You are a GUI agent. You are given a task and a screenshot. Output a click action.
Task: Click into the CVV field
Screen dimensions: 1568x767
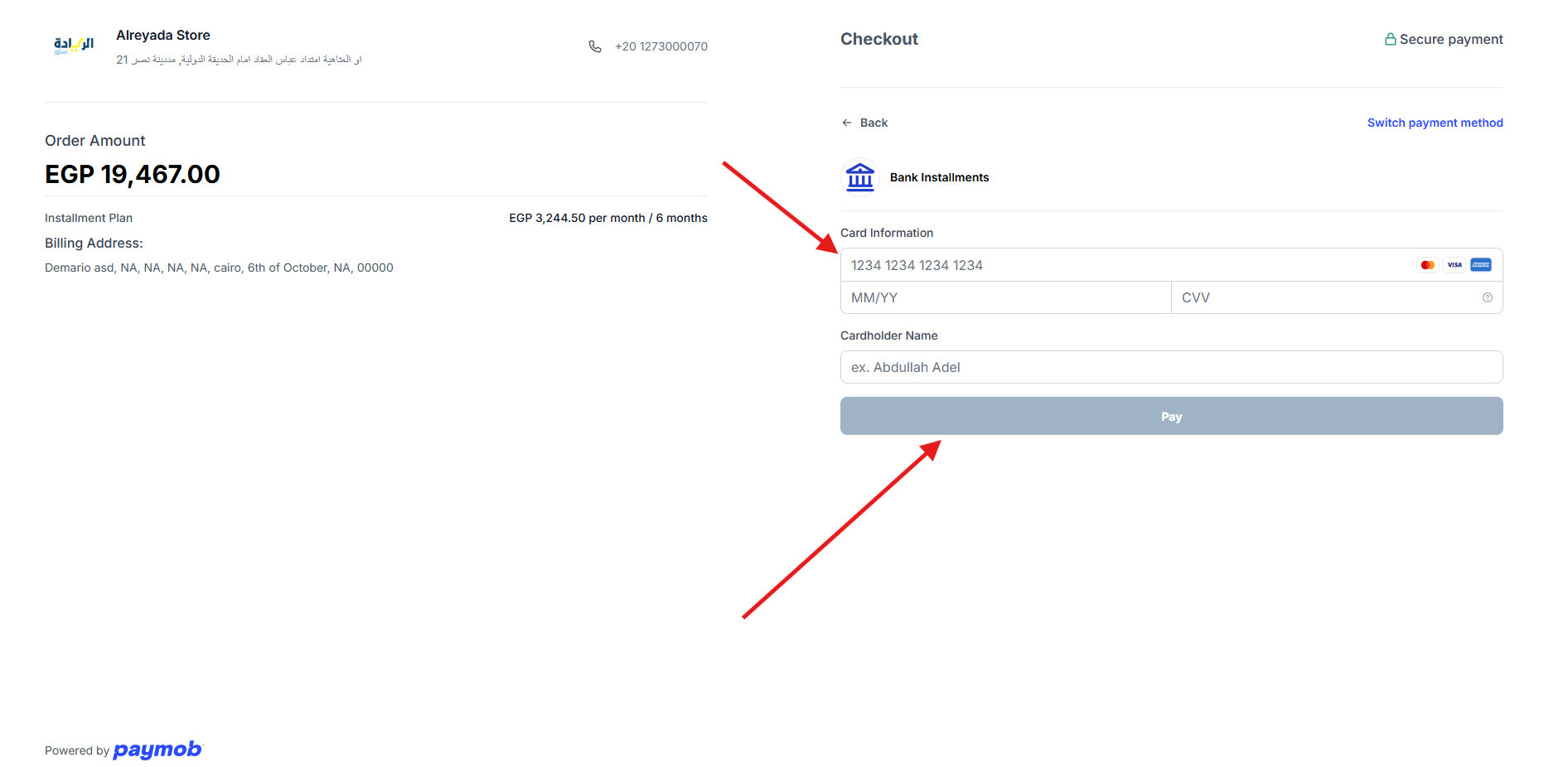click(x=1326, y=297)
